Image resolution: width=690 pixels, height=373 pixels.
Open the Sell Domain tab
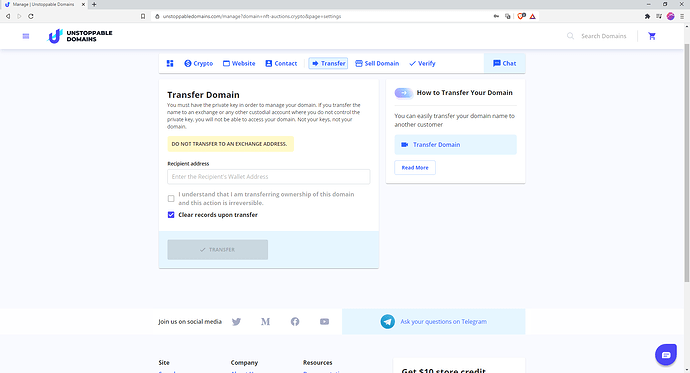point(377,63)
